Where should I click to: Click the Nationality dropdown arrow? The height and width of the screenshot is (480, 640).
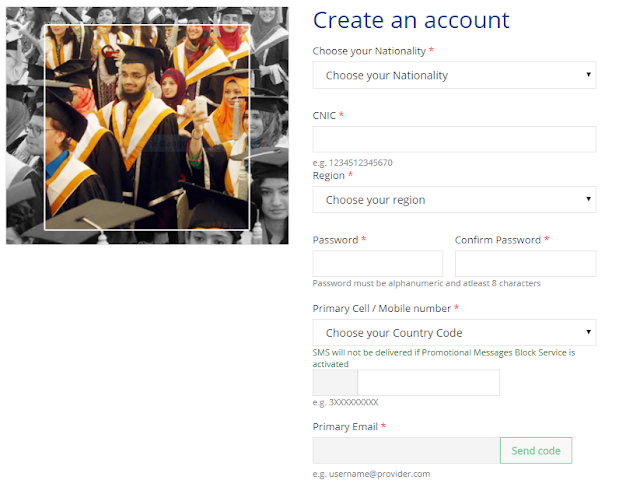tap(588, 75)
